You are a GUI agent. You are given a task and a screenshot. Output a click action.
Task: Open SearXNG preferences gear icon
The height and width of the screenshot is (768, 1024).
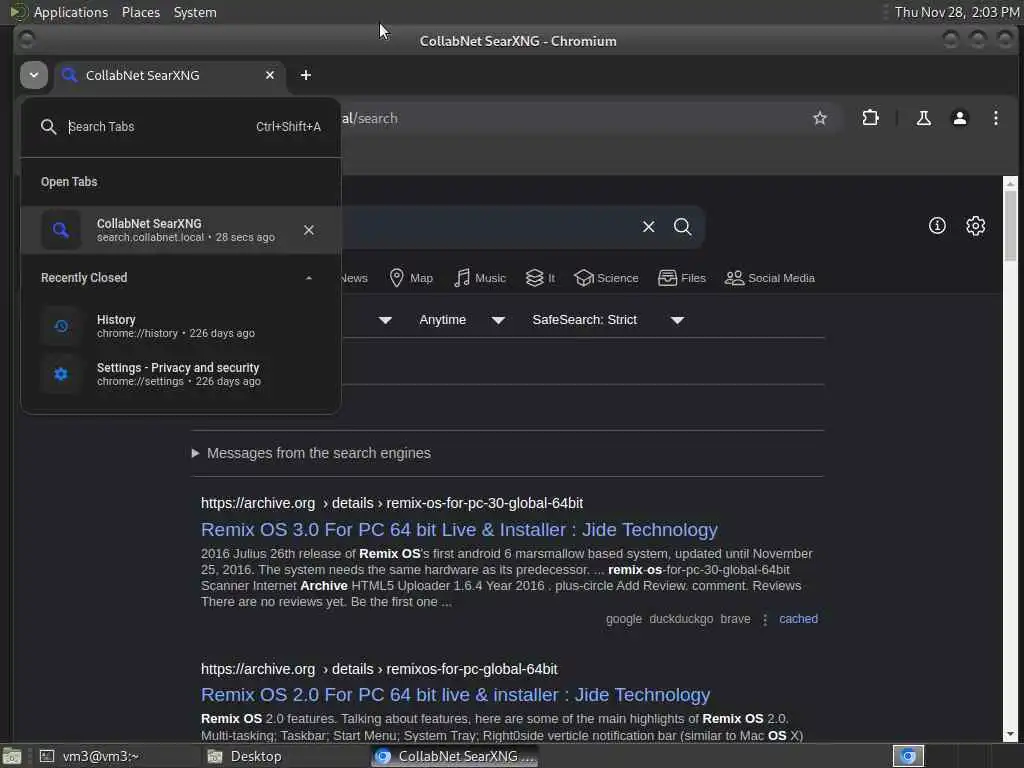coord(976,226)
